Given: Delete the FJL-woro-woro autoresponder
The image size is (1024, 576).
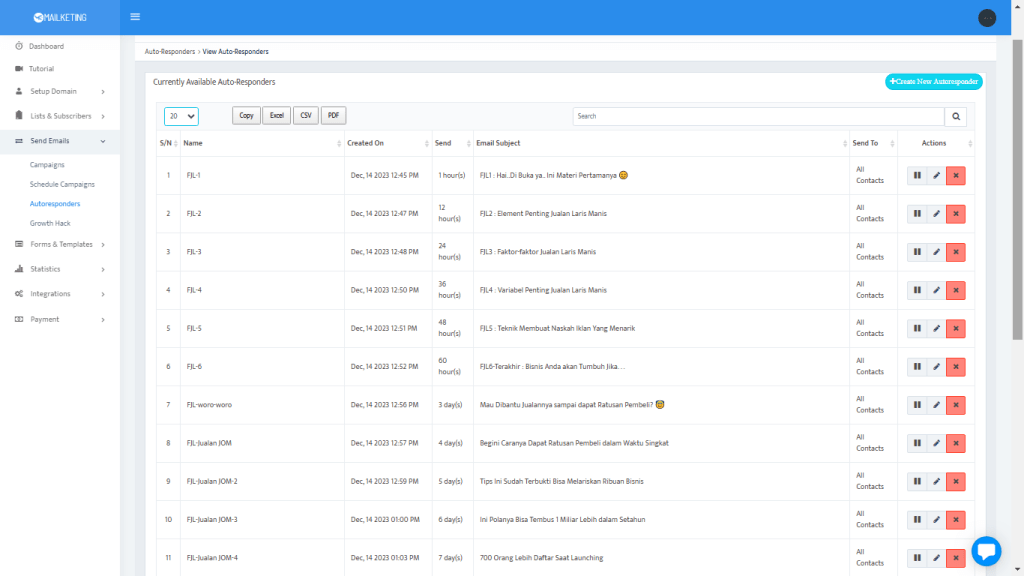Looking at the screenshot, I should click(955, 405).
